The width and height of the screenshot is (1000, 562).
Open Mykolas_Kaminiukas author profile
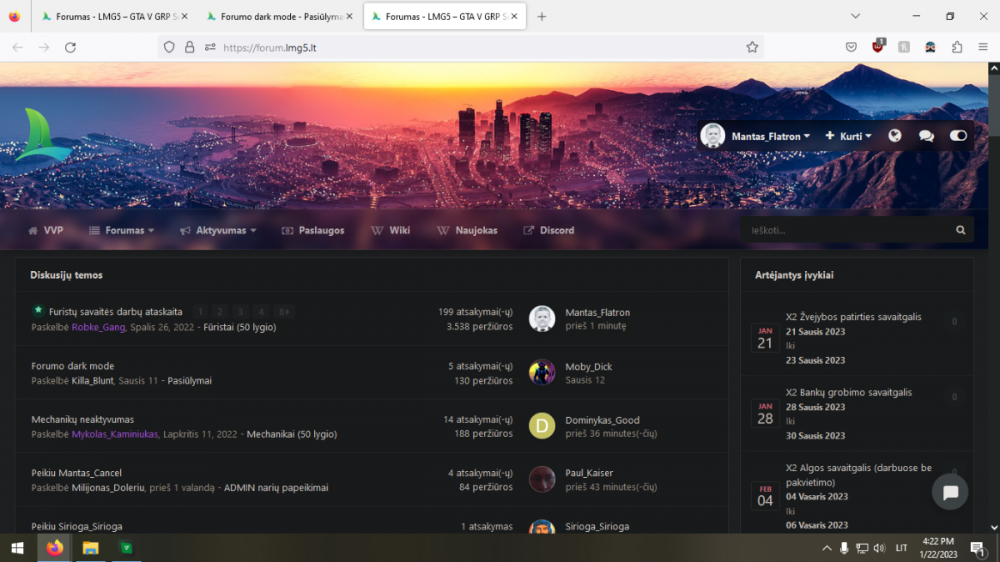pos(115,434)
